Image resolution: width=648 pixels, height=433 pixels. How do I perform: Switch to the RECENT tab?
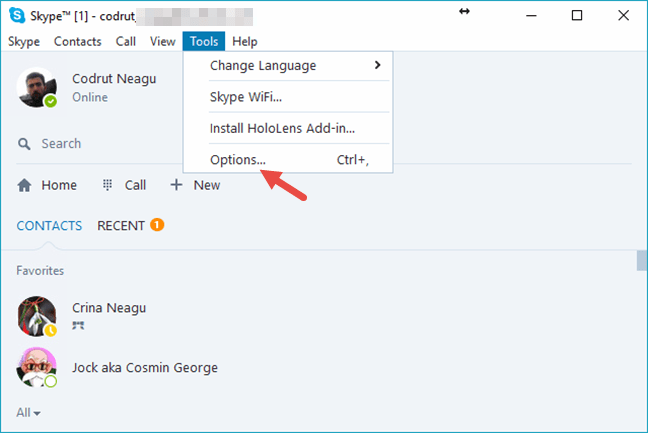121,226
